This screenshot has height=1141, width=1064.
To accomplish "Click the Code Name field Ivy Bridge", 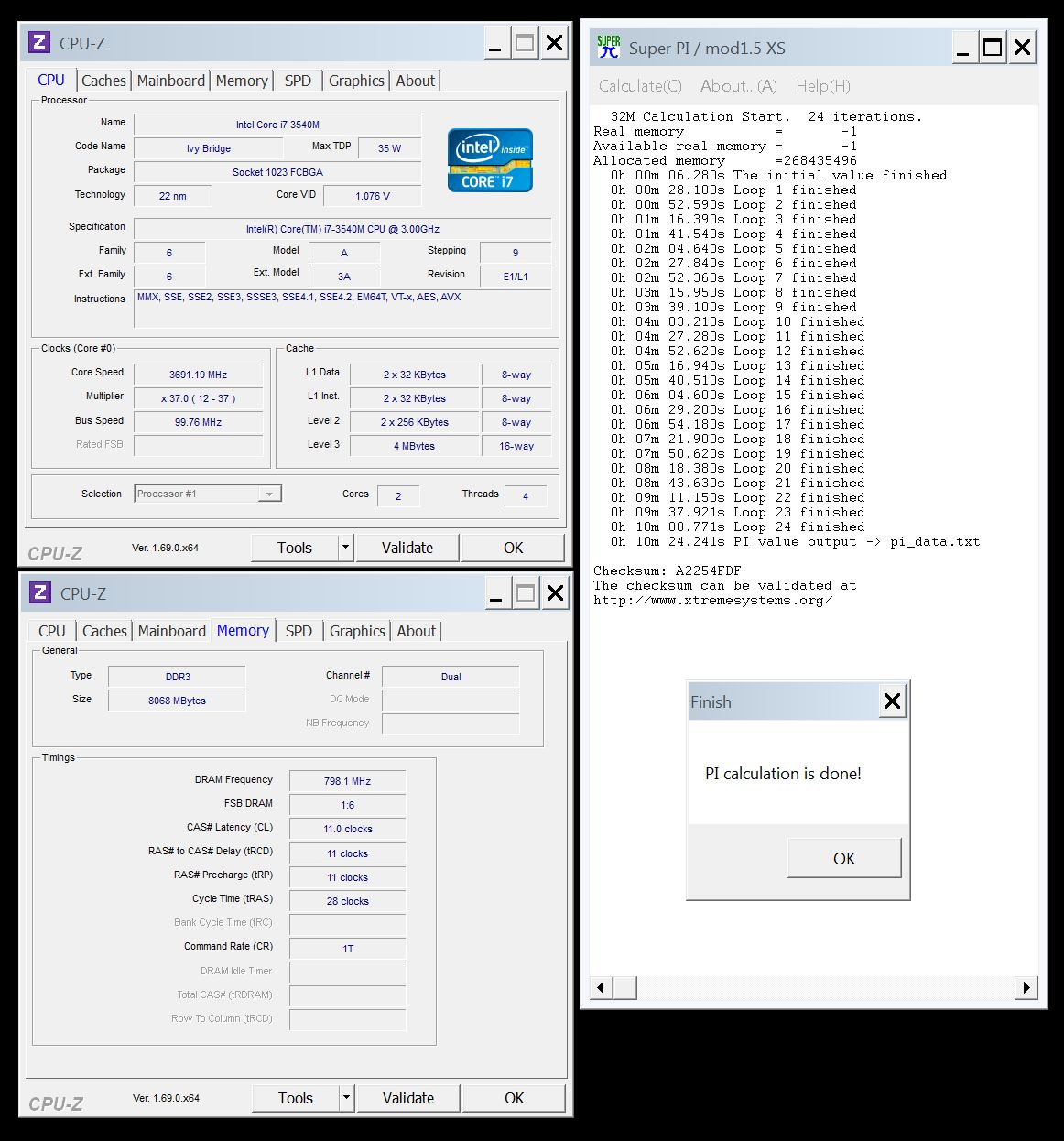I will pos(209,148).
